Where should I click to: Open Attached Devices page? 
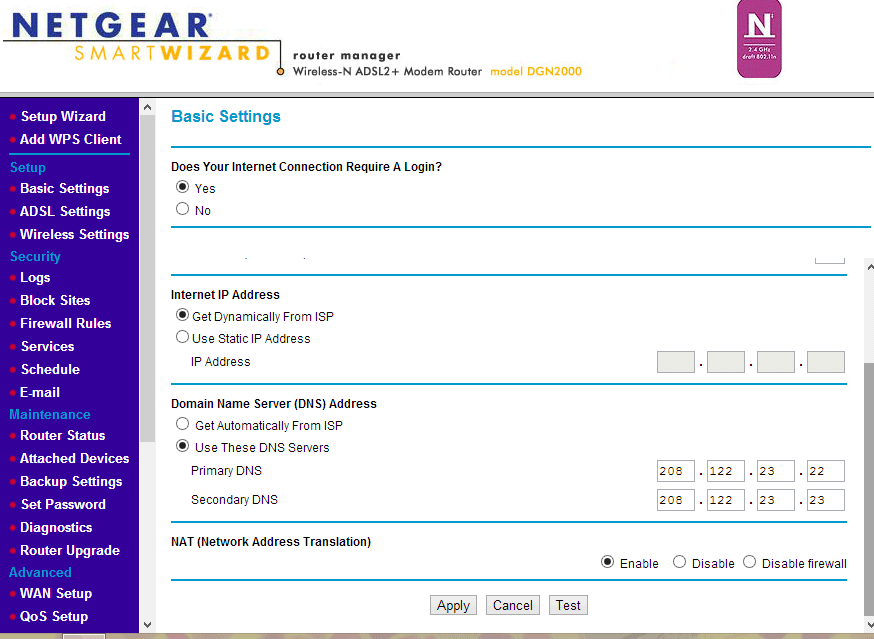[74, 458]
